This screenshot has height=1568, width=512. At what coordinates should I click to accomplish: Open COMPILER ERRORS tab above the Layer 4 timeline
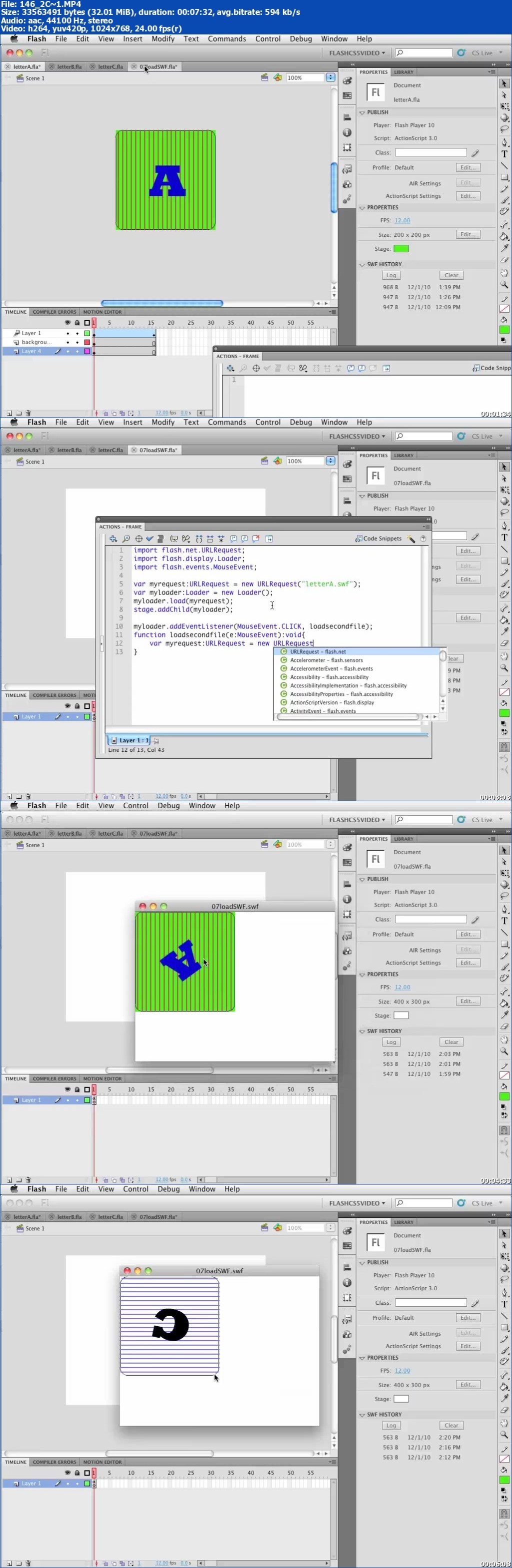pos(54,312)
